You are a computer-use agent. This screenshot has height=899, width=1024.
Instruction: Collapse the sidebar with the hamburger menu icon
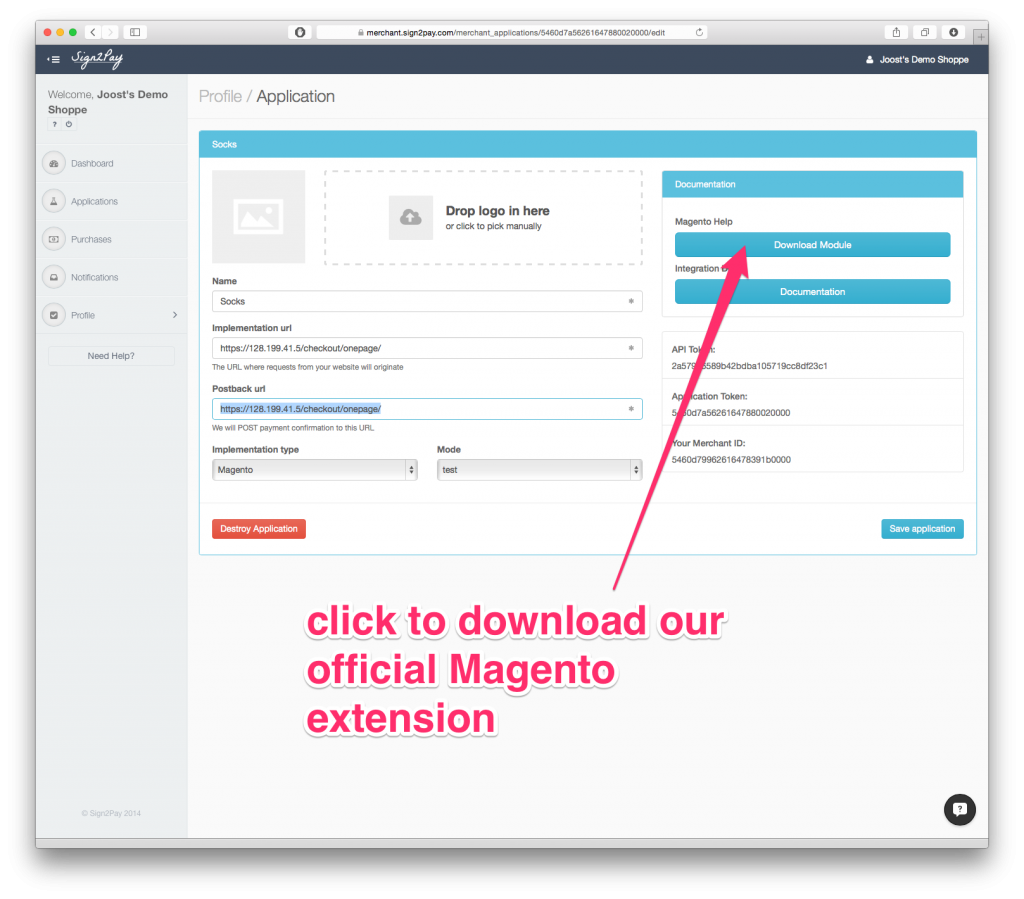point(54,59)
